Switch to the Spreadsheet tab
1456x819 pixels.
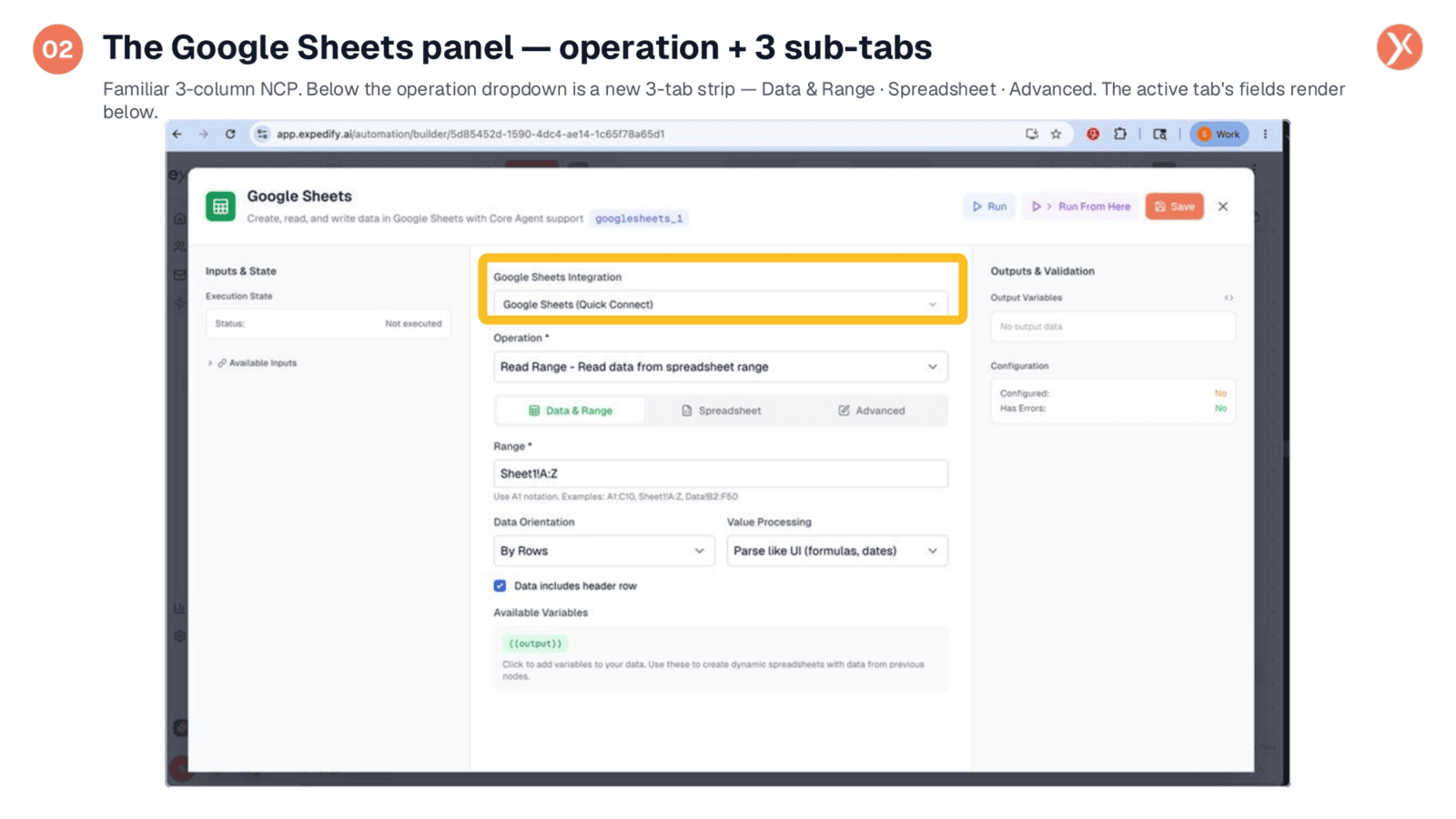[x=721, y=410]
